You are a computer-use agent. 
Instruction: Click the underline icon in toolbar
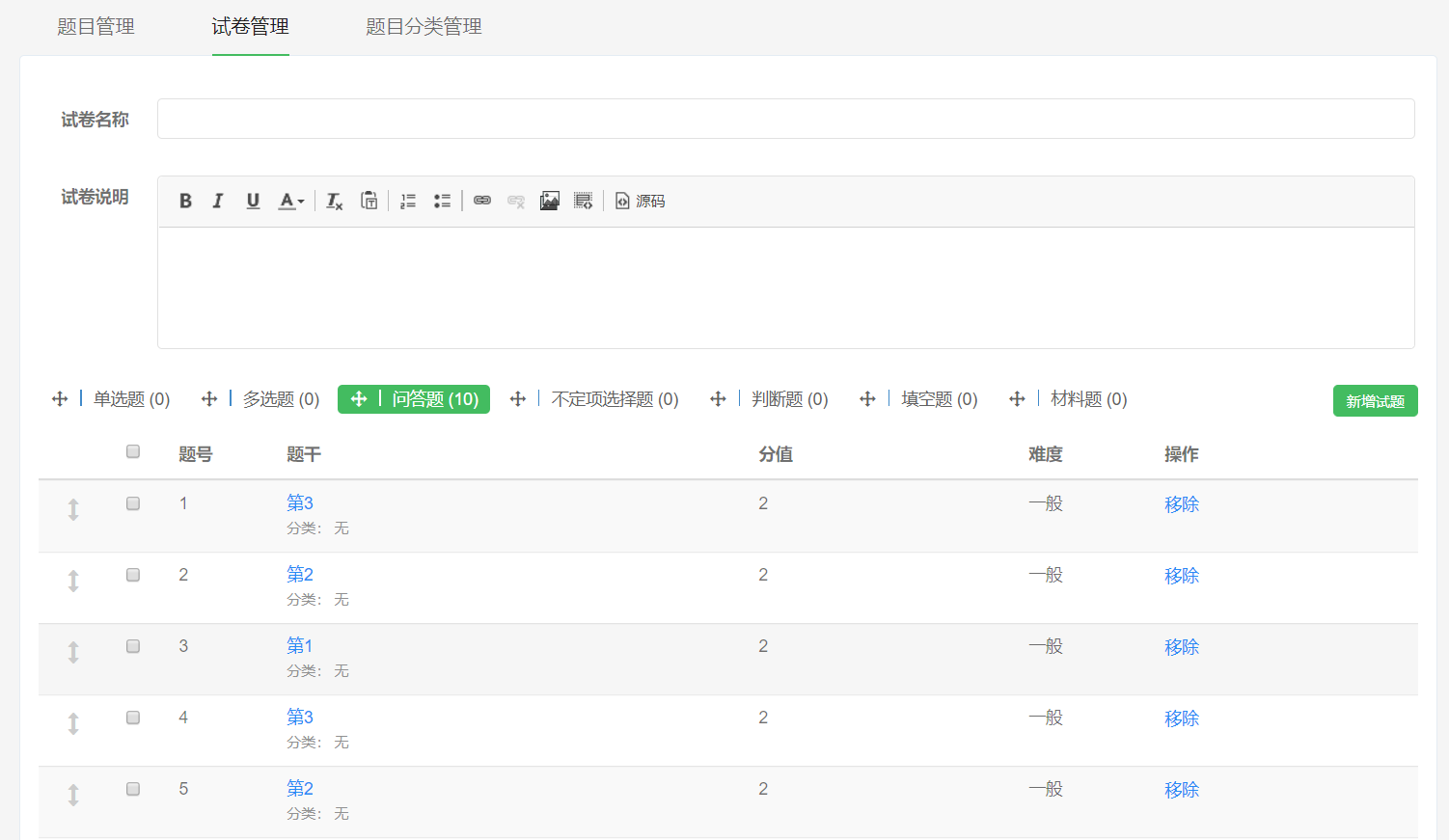point(253,201)
